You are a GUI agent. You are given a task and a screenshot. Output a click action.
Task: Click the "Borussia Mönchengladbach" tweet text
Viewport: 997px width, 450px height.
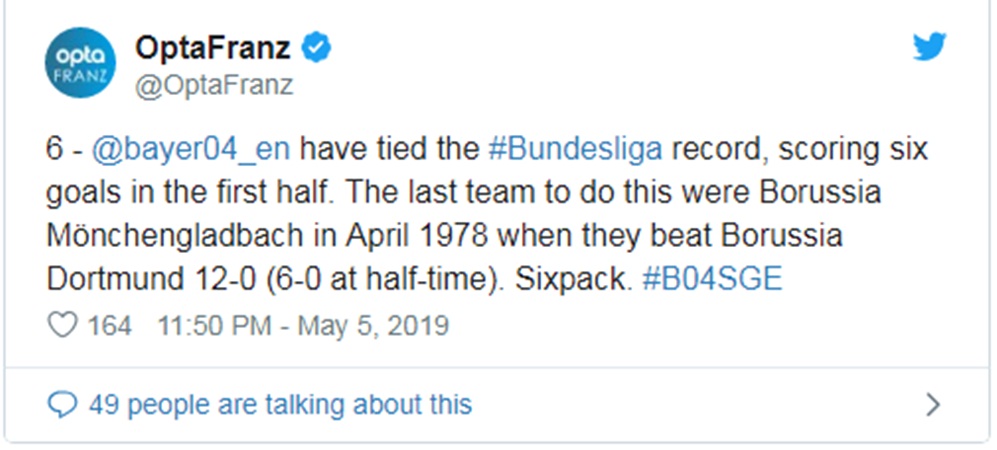pos(160,236)
